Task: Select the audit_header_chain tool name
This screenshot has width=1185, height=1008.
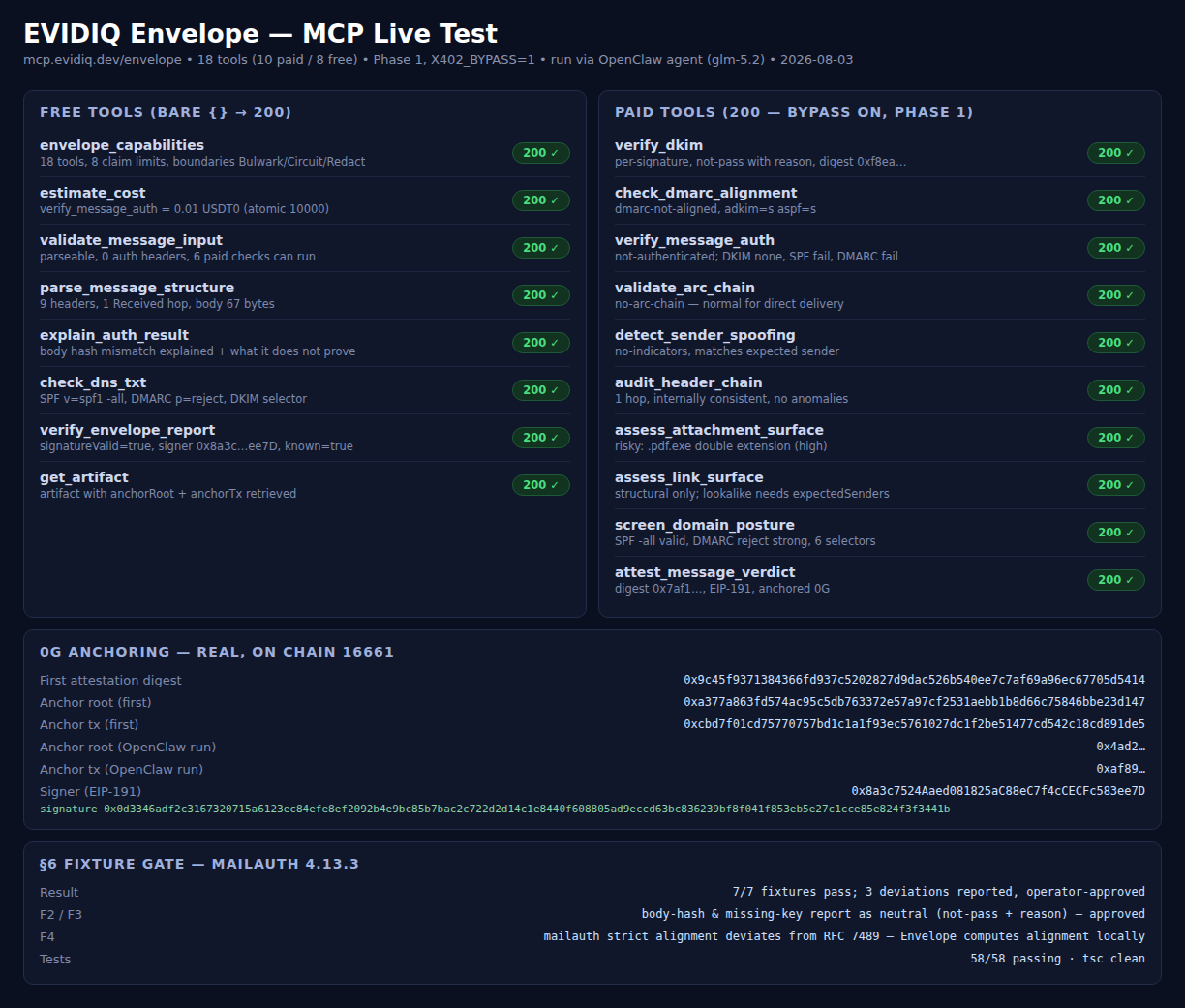Action: click(688, 382)
